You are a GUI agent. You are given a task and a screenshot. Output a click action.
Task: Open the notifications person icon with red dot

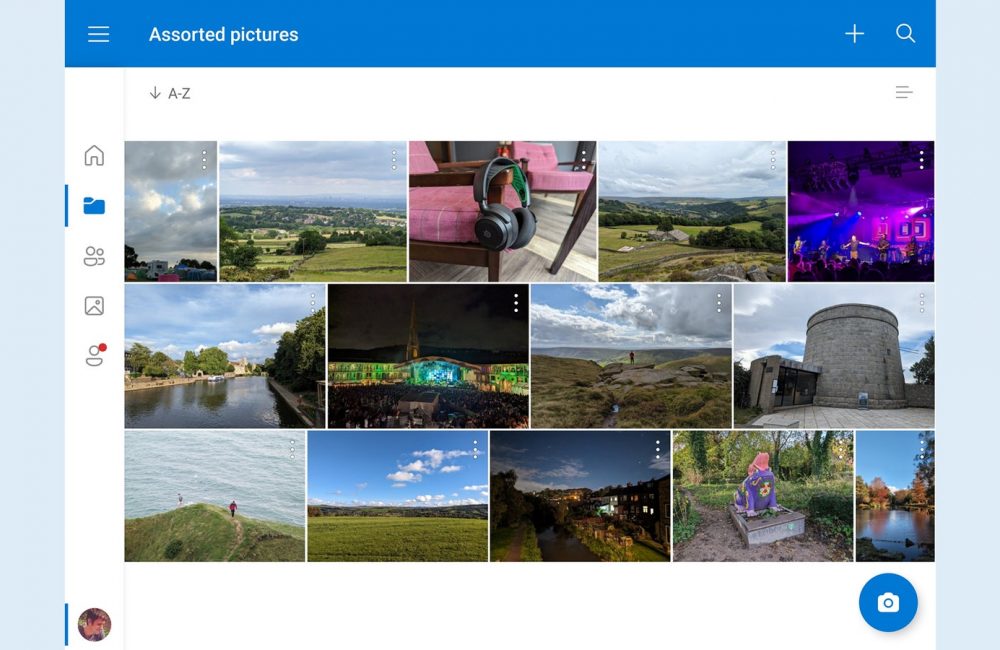click(94, 356)
